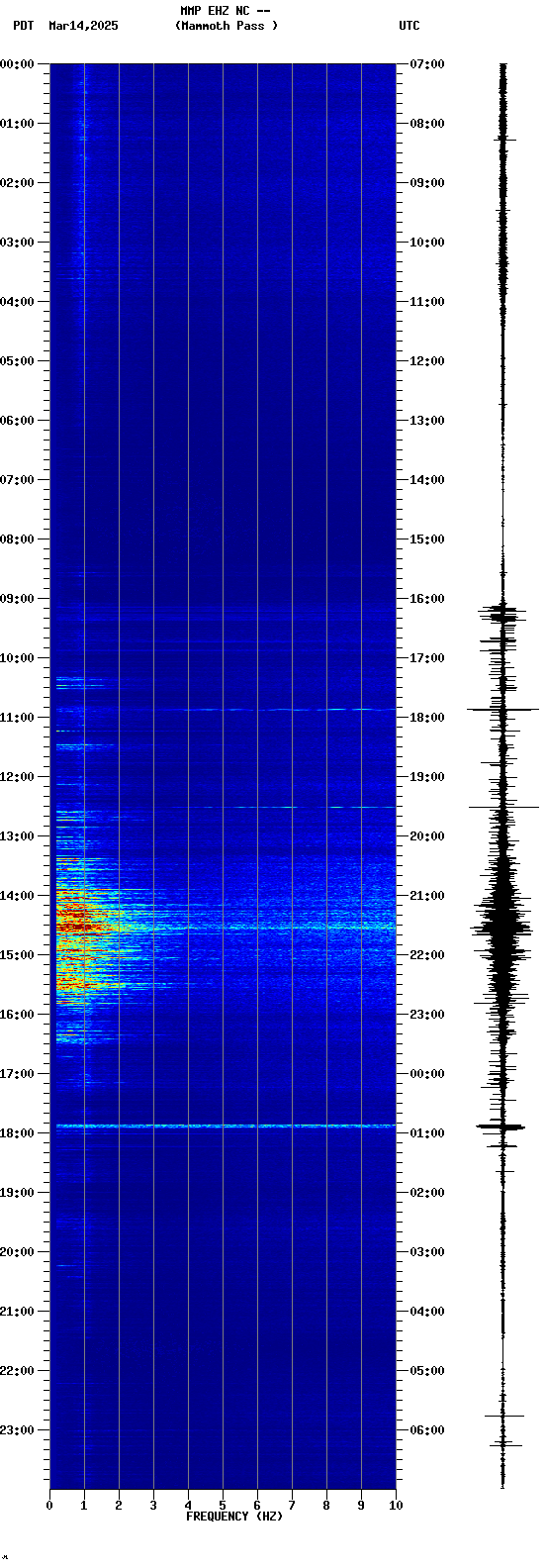546x1568 pixels.
Task: Click the 8 Hz frequency axis tick label
Action: tap(326, 1506)
